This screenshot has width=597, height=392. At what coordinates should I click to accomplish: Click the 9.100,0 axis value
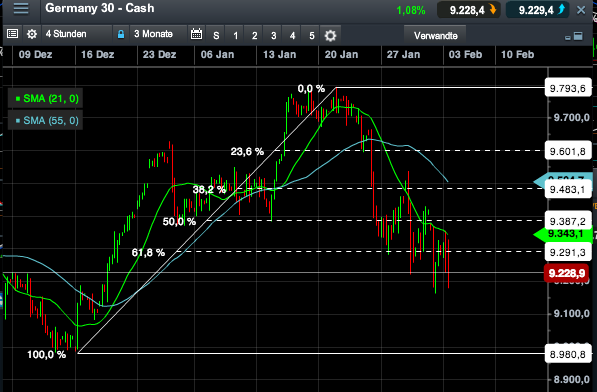pyautogui.click(x=572, y=314)
